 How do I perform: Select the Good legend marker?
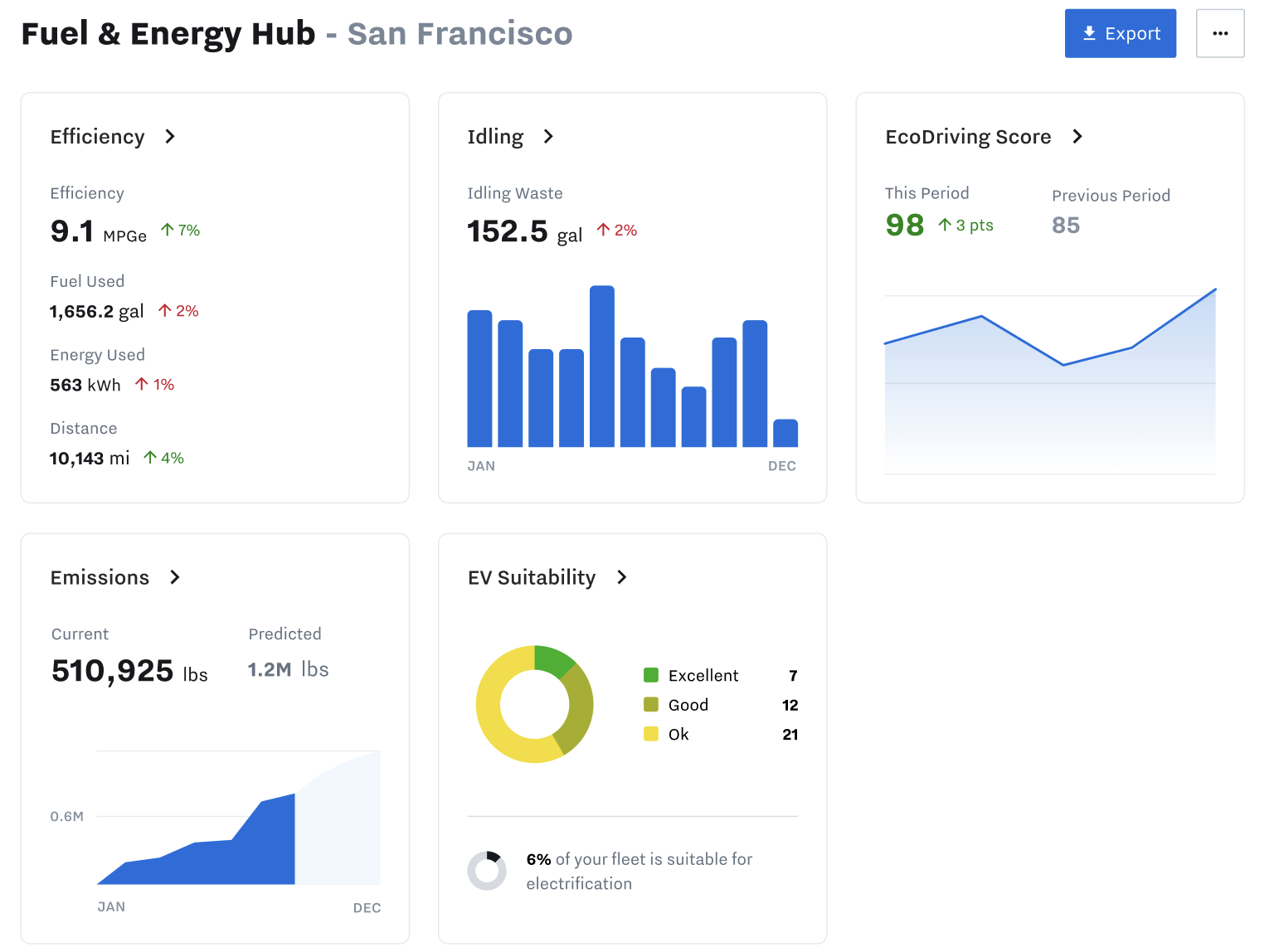point(650,705)
